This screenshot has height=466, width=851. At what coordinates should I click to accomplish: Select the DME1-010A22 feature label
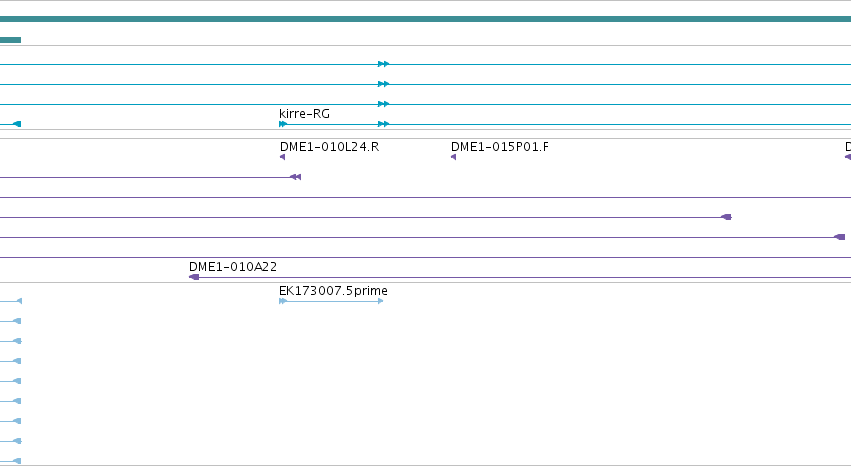click(x=233, y=267)
